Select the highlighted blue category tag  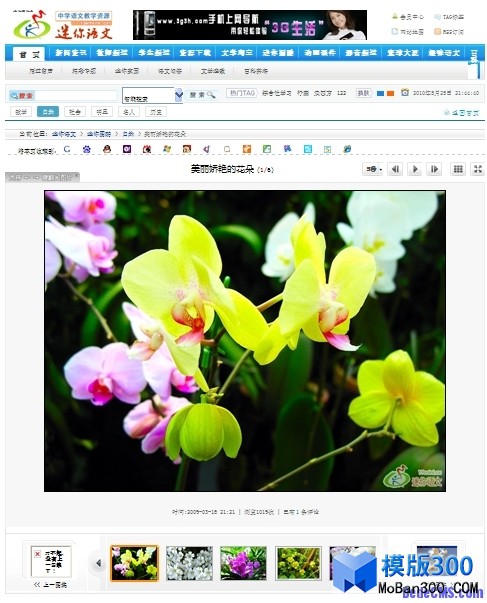(x=48, y=112)
